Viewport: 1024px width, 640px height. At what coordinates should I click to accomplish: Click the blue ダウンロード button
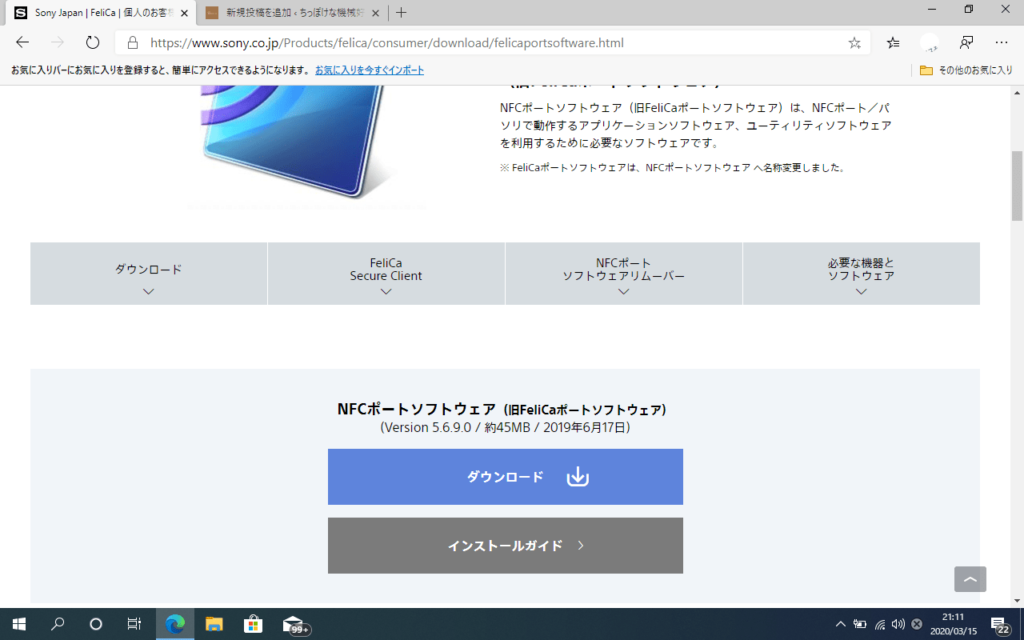(x=505, y=477)
